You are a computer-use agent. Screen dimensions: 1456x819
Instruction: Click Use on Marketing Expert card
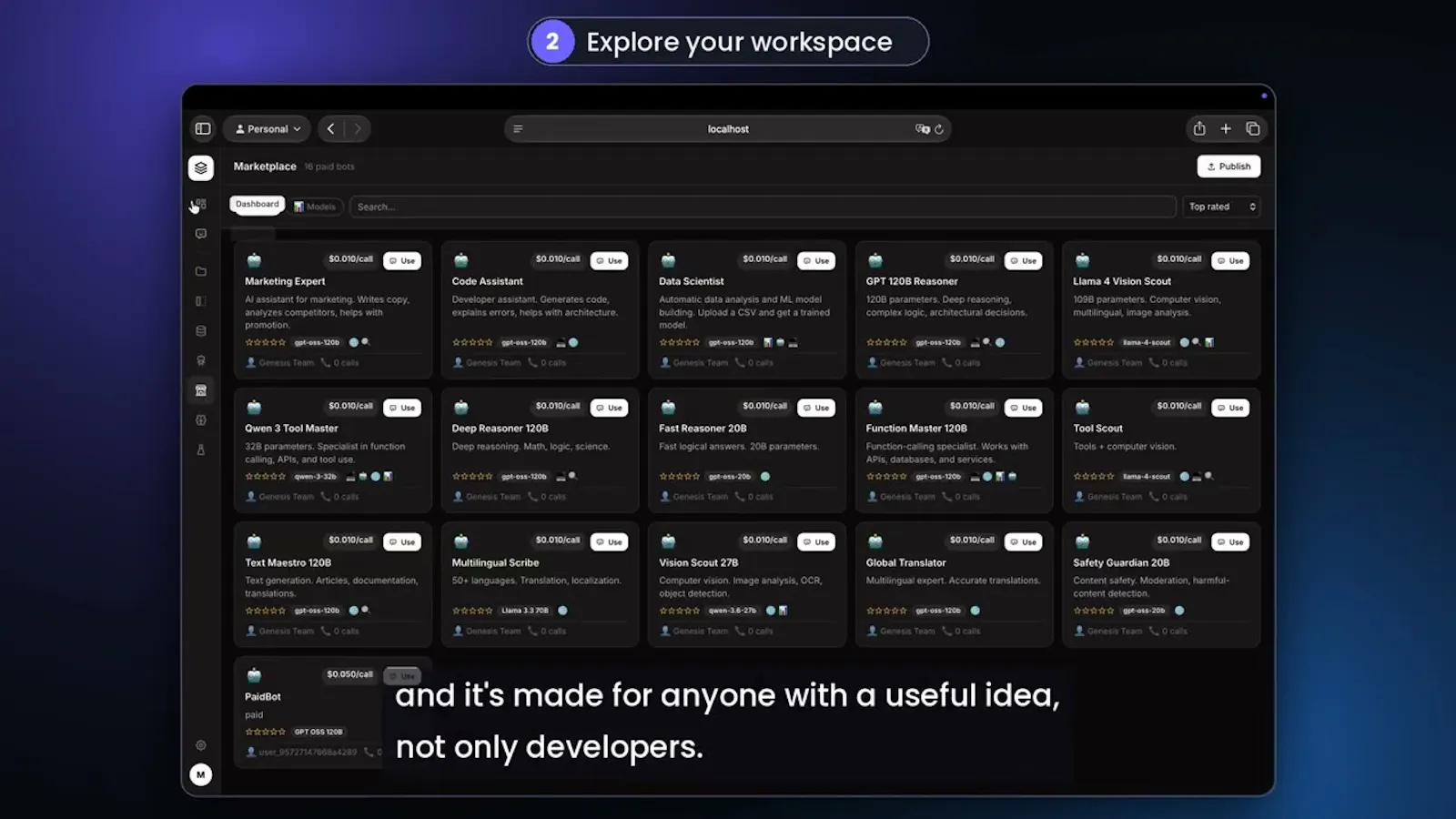tap(402, 260)
